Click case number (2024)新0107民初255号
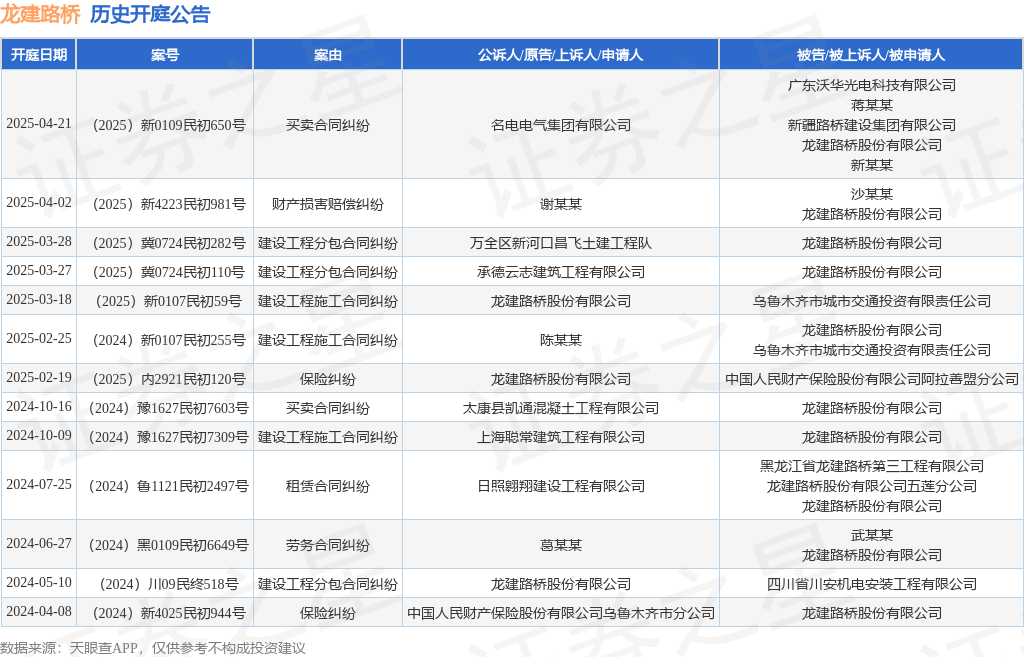 click(168, 340)
